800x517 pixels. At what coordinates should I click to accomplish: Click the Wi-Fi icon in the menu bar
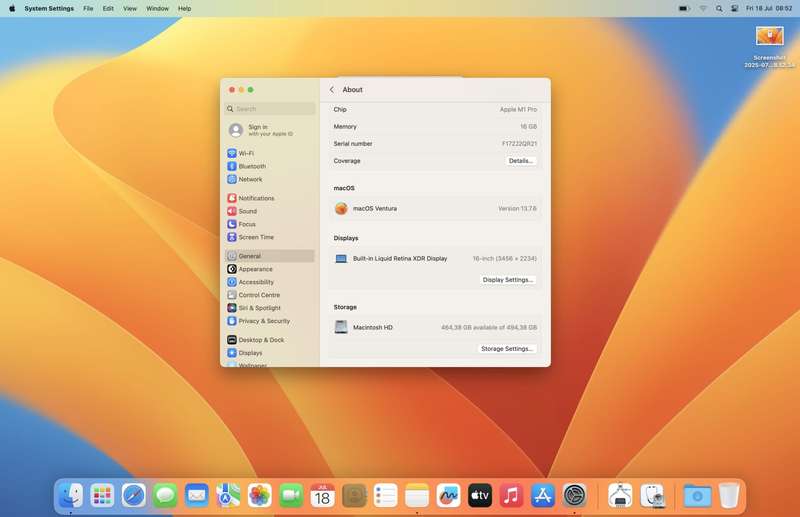[703, 8]
